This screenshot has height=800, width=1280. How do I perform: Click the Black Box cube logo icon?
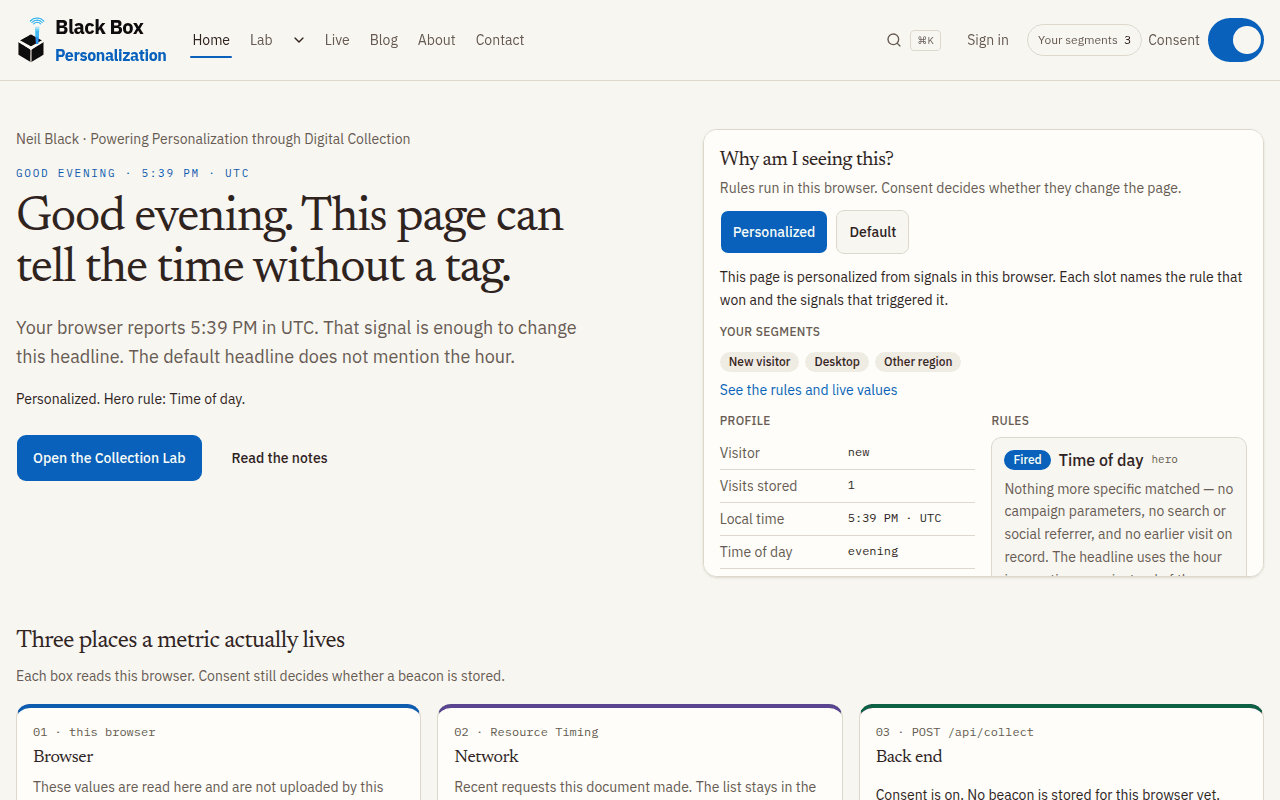pyautogui.click(x=32, y=40)
